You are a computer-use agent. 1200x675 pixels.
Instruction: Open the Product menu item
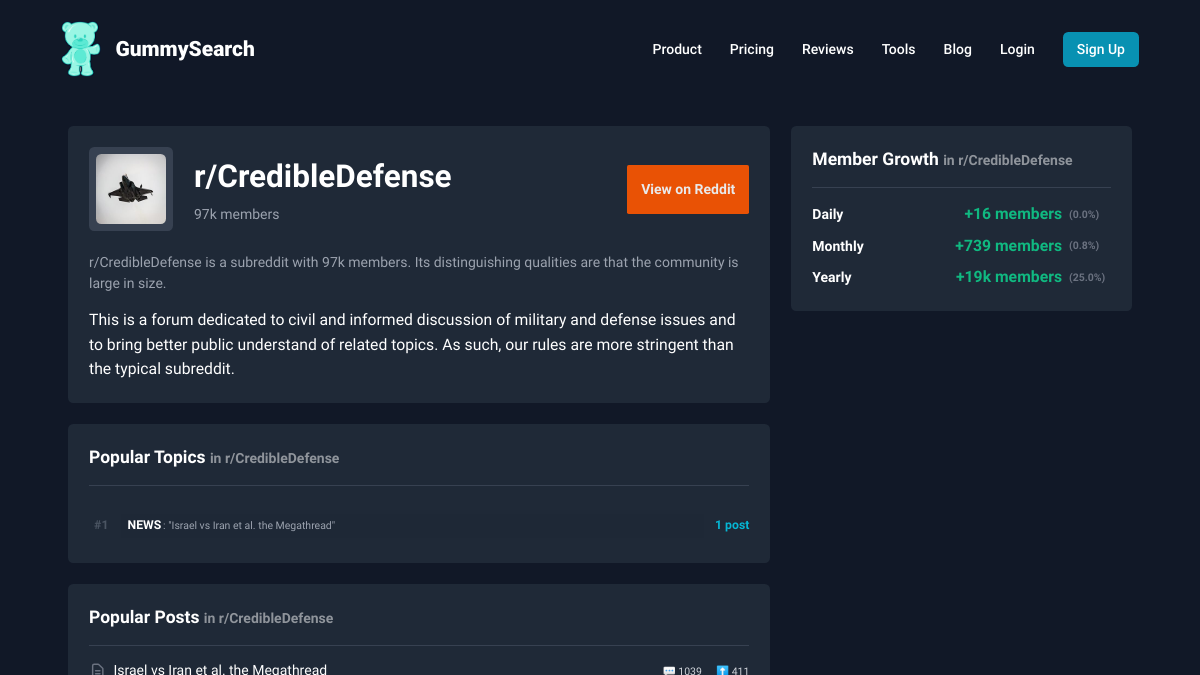tap(677, 49)
